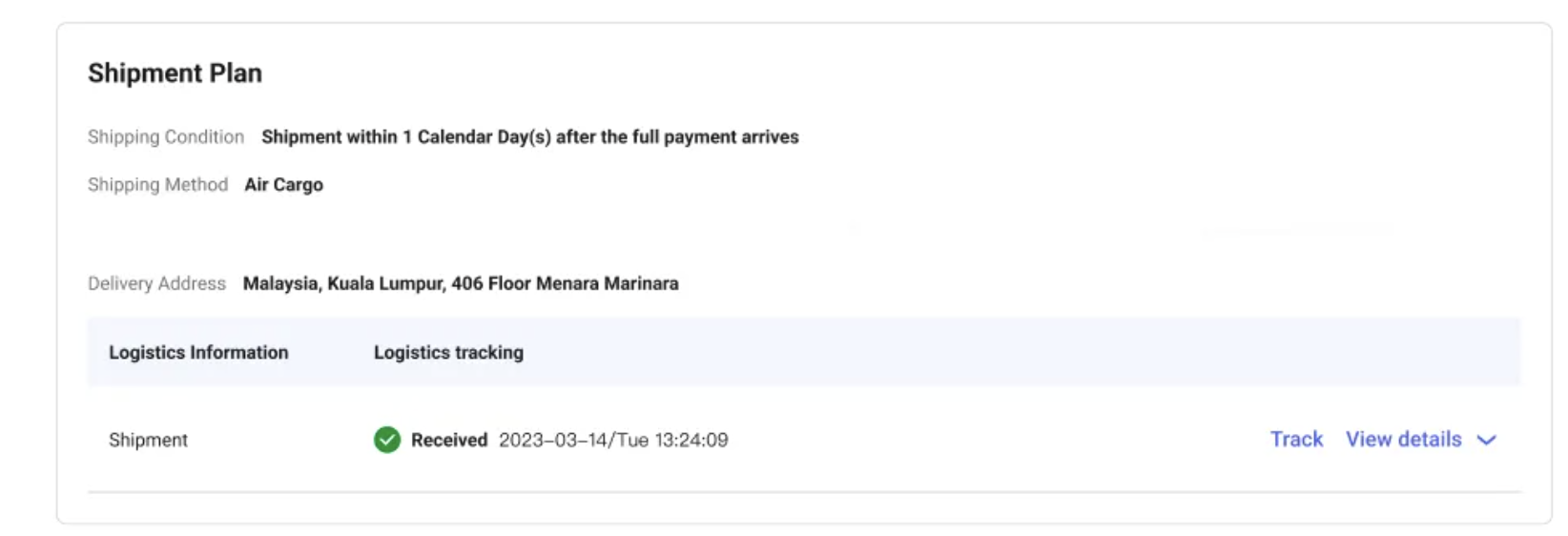Click the Shipment Plan heading
This screenshot has height=536, width=1568.
(x=175, y=73)
